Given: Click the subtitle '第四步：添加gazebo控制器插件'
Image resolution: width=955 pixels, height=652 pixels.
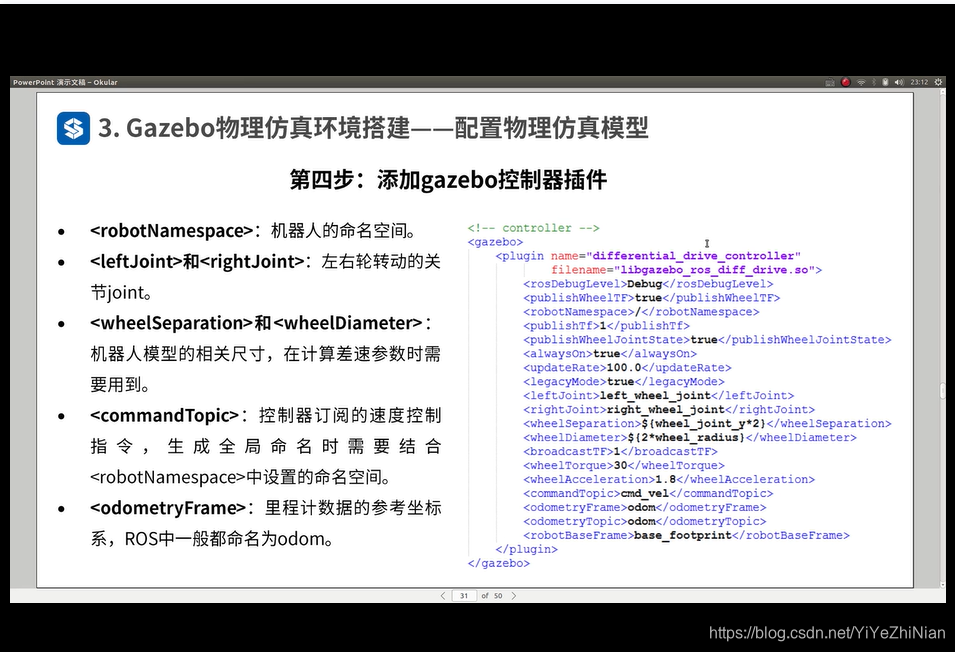Looking at the screenshot, I should pos(448,180).
